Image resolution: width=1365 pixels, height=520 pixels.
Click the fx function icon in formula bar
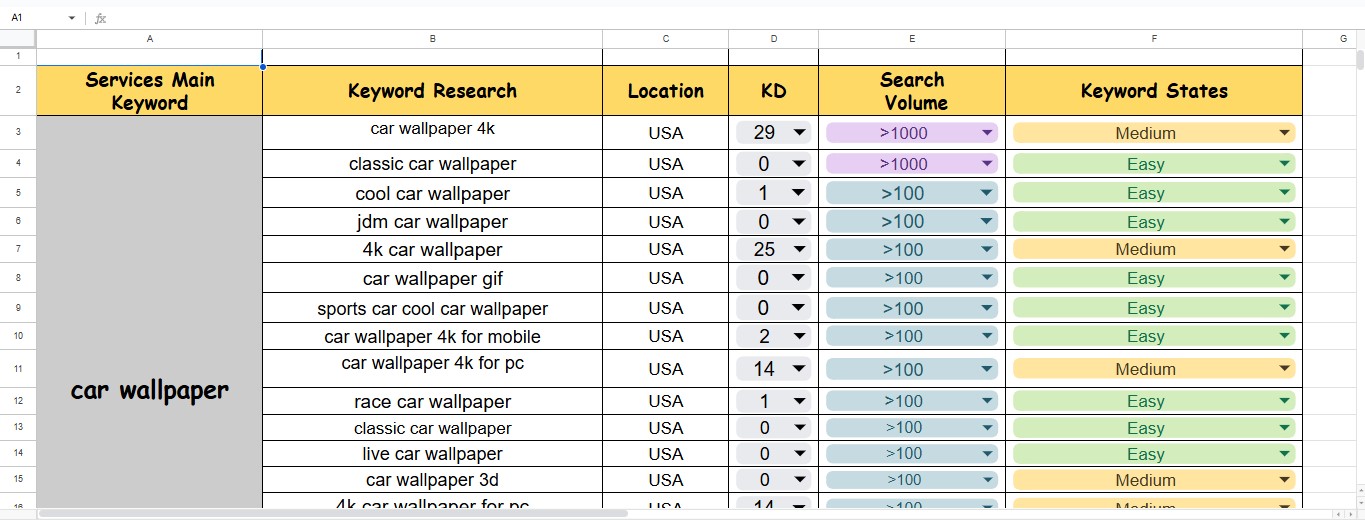[x=100, y=18]
